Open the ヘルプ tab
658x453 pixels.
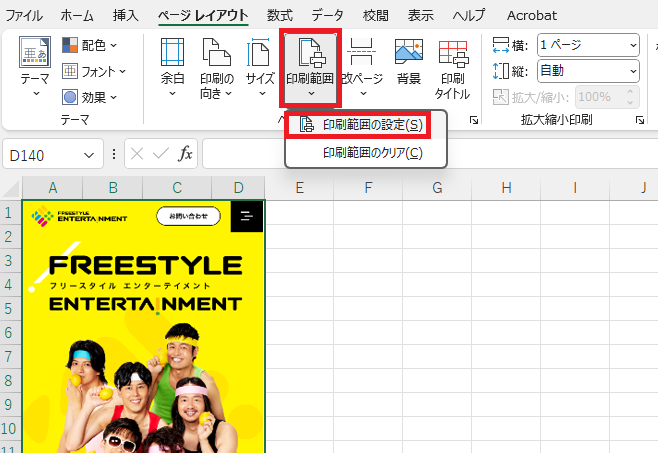469,16
